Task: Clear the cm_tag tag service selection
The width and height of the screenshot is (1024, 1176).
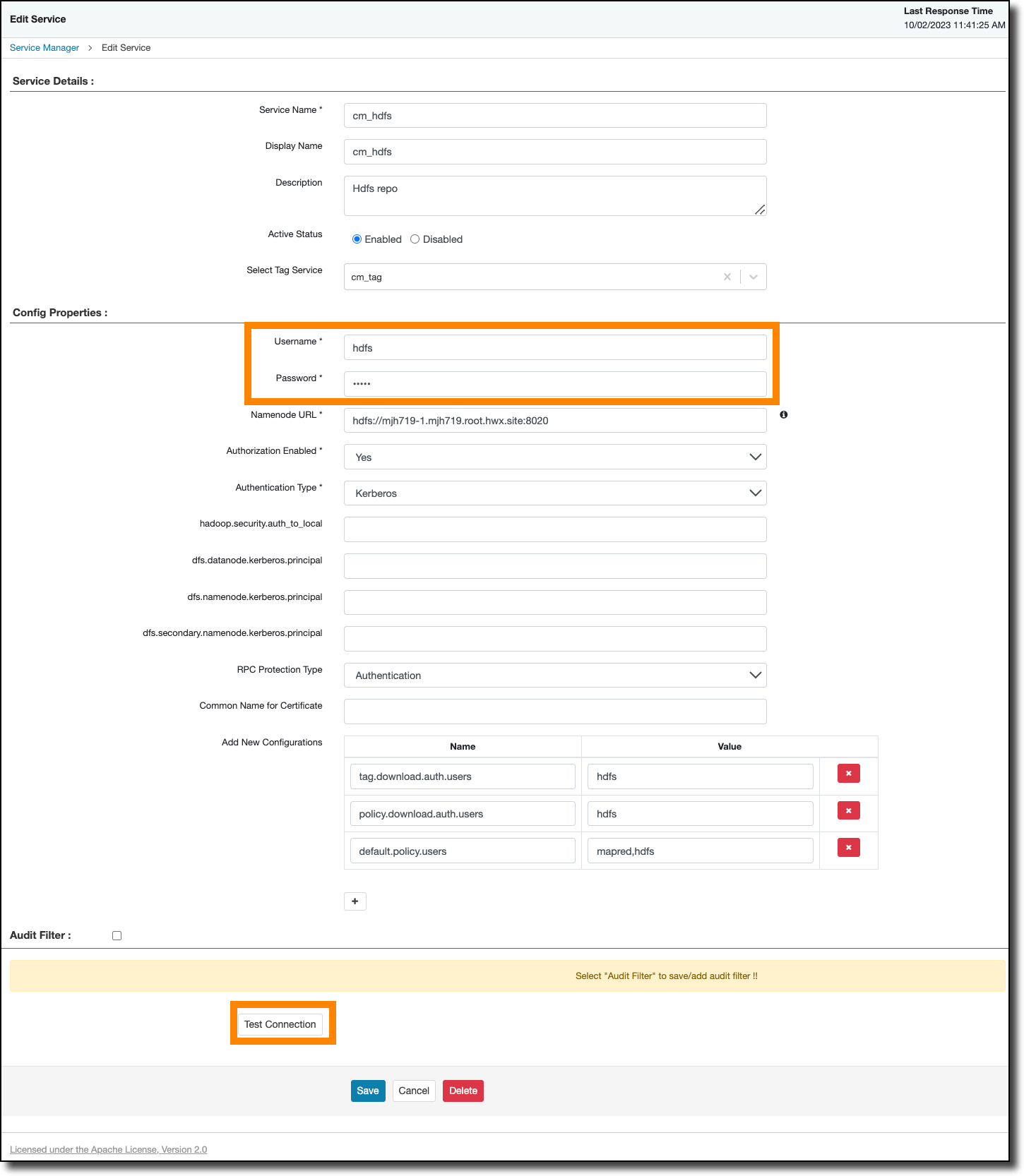Action: tap(727, 277)
